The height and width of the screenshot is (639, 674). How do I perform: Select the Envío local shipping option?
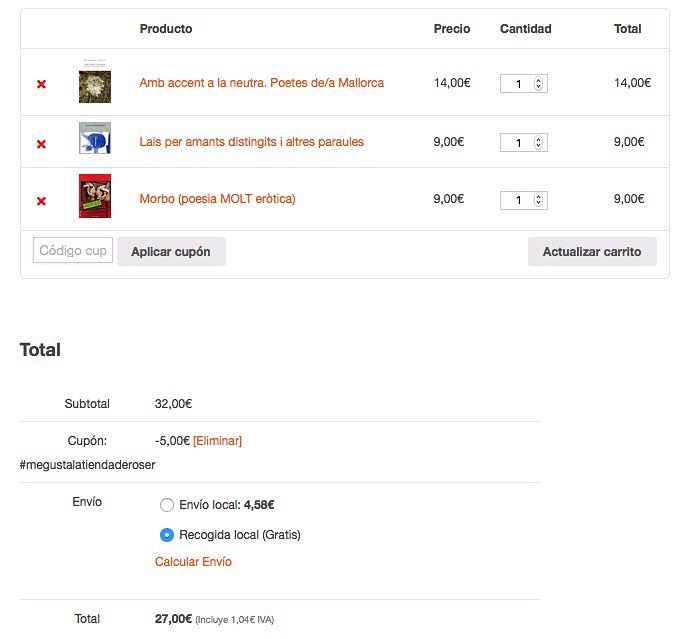coord(167,505)
